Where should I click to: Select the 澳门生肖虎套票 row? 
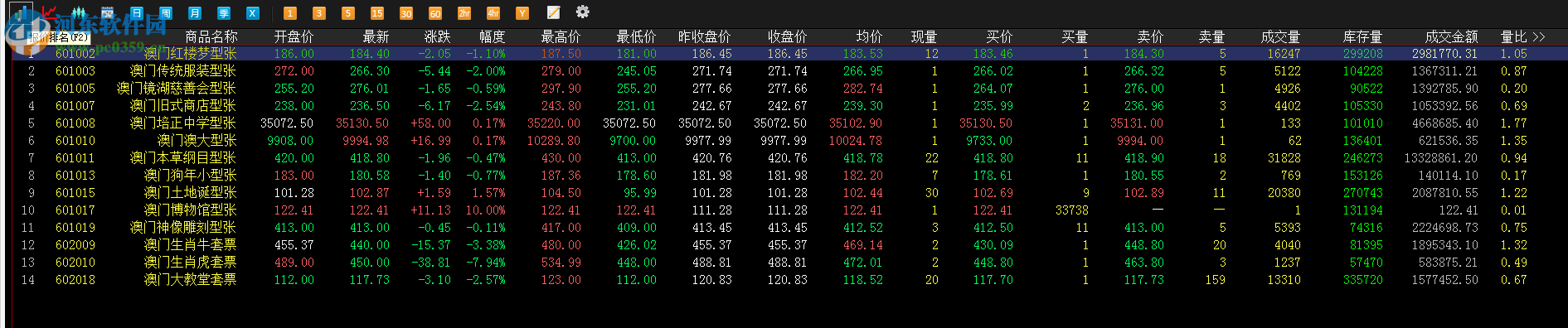pyautogui.click(x=790, y=263)
